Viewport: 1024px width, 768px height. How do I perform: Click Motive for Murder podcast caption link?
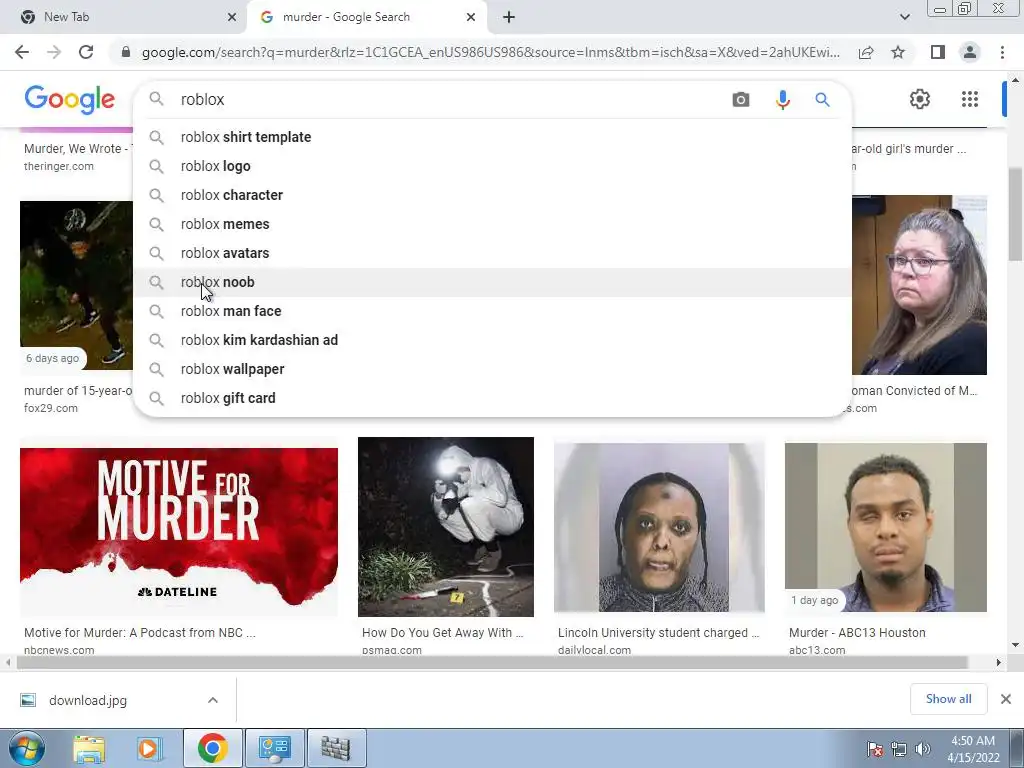click(x=140, y=633)
